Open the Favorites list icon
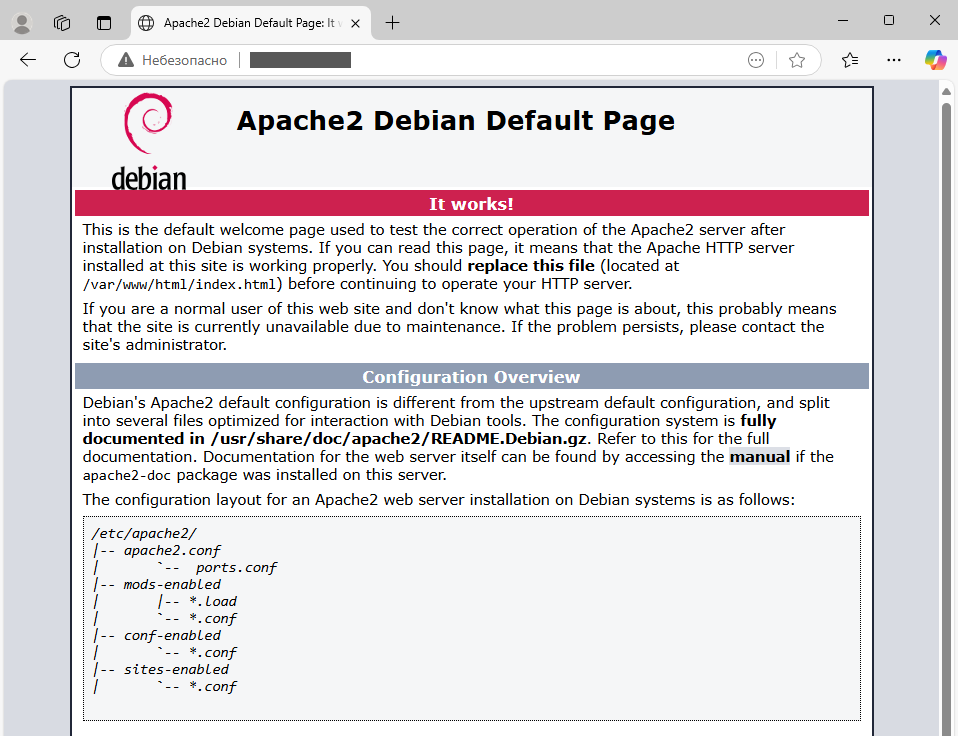The height and width of the screenshot is (736, 958). click(850, 60)
